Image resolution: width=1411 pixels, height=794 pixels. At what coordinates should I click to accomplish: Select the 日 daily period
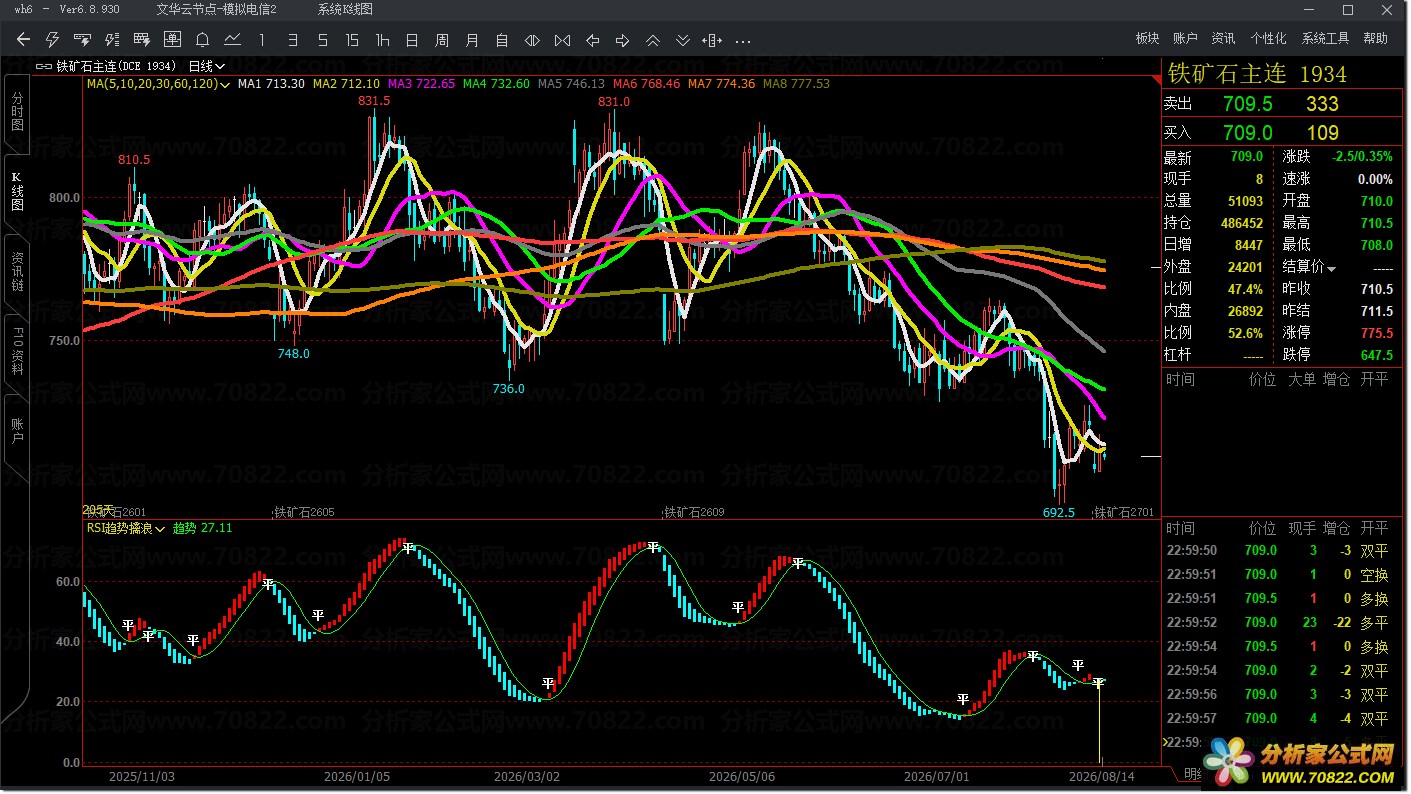[x=412, y=40]
